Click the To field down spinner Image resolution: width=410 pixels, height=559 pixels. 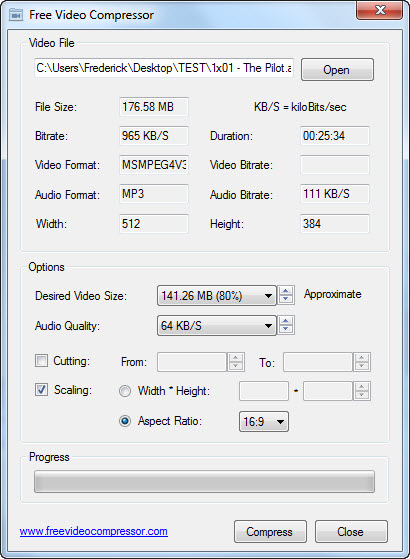click(x=362, y=366)
